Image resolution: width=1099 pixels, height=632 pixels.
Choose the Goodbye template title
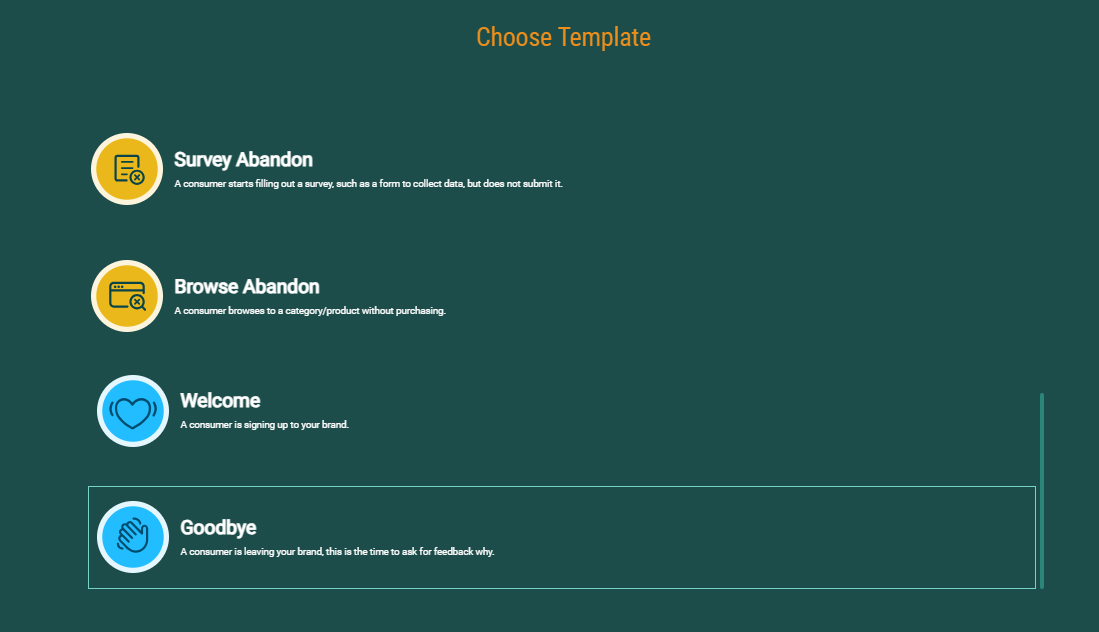tap(218, 527)
